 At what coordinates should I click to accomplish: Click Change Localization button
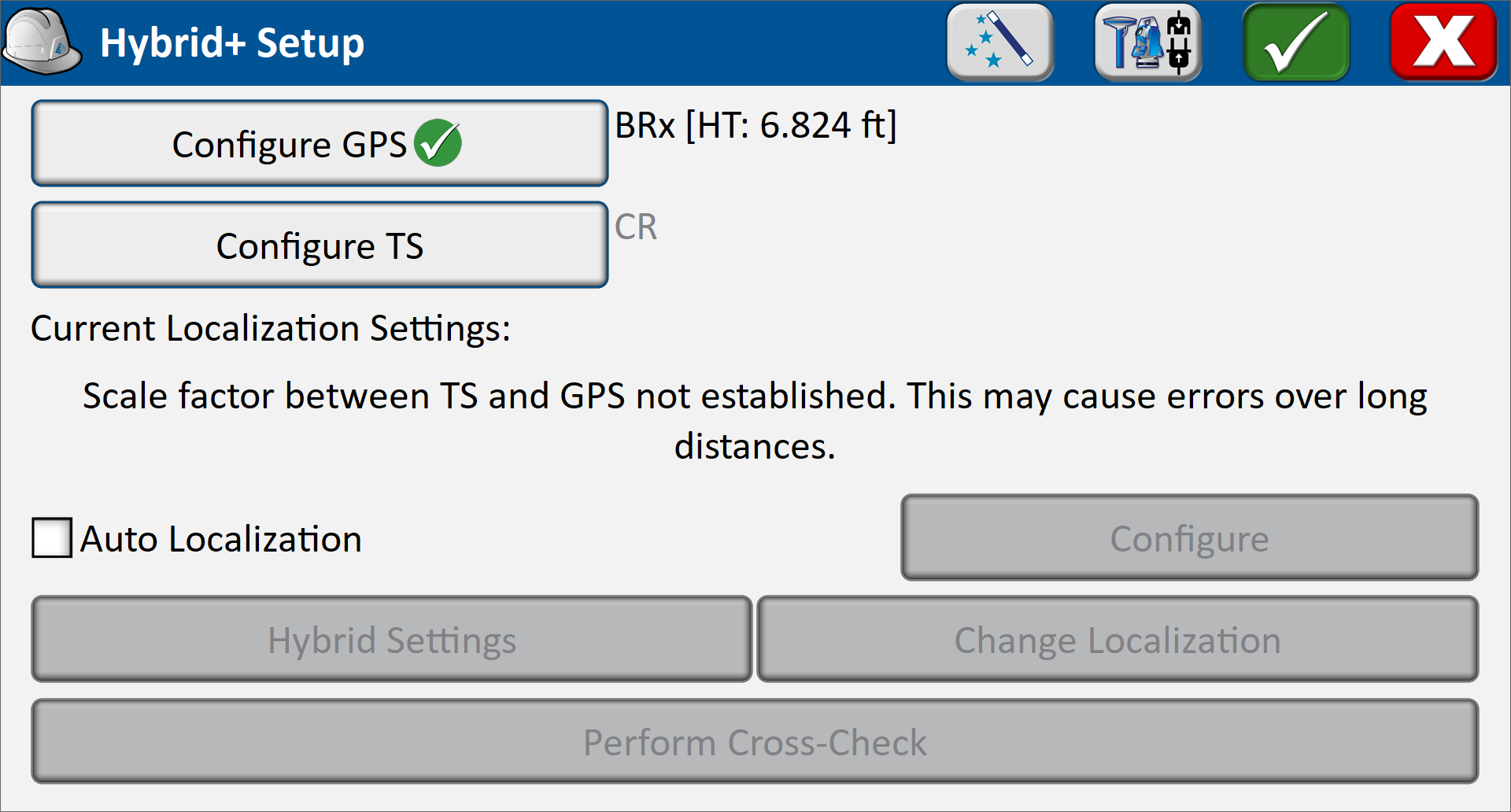pyautogui.click(x=1118, y=639)
